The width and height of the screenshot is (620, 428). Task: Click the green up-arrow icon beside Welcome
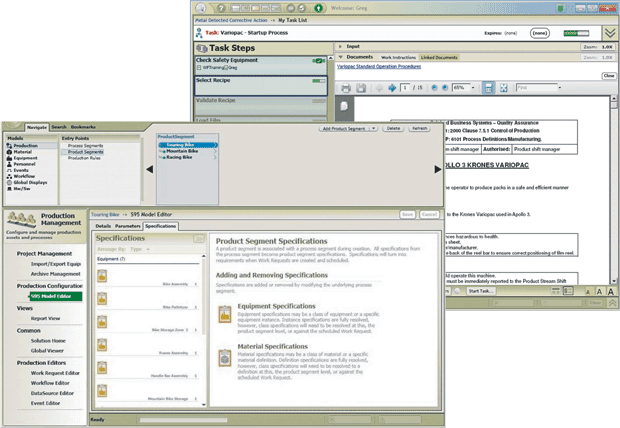(318, 8)
